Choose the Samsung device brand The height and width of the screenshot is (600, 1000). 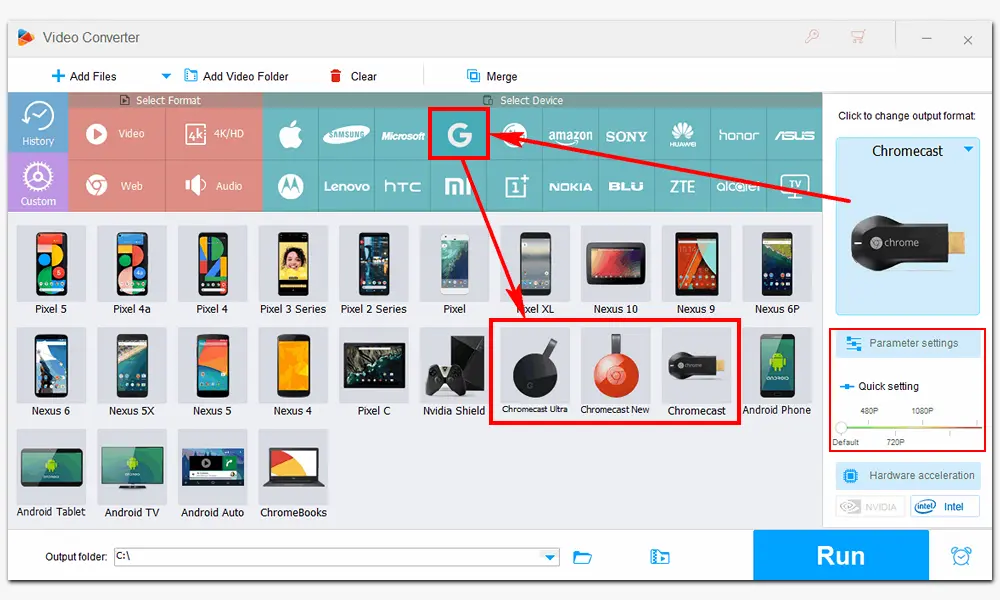[x=346, y=135]
